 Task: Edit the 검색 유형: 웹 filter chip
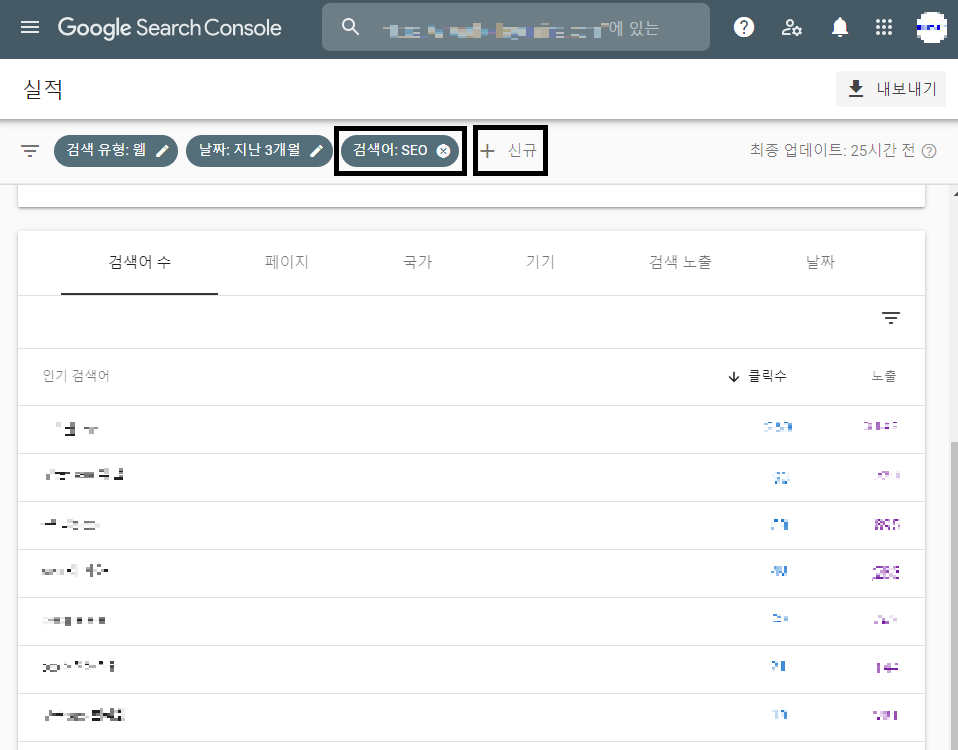(x=115, y=150)
